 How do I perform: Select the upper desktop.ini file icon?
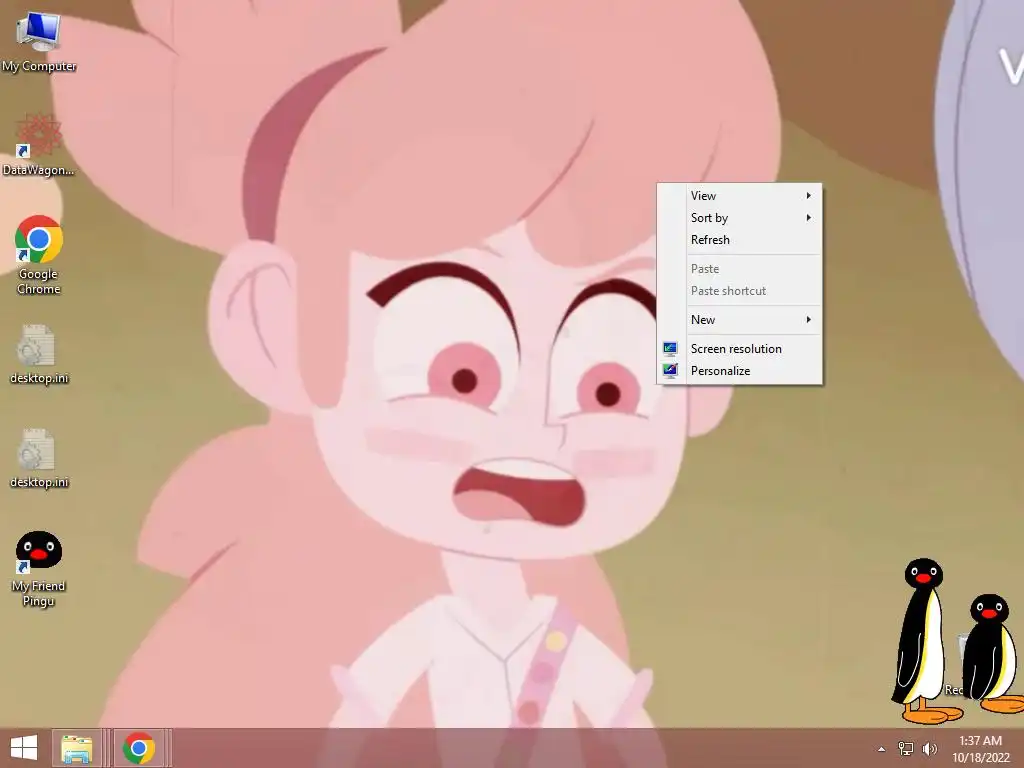tap(39, 355)
